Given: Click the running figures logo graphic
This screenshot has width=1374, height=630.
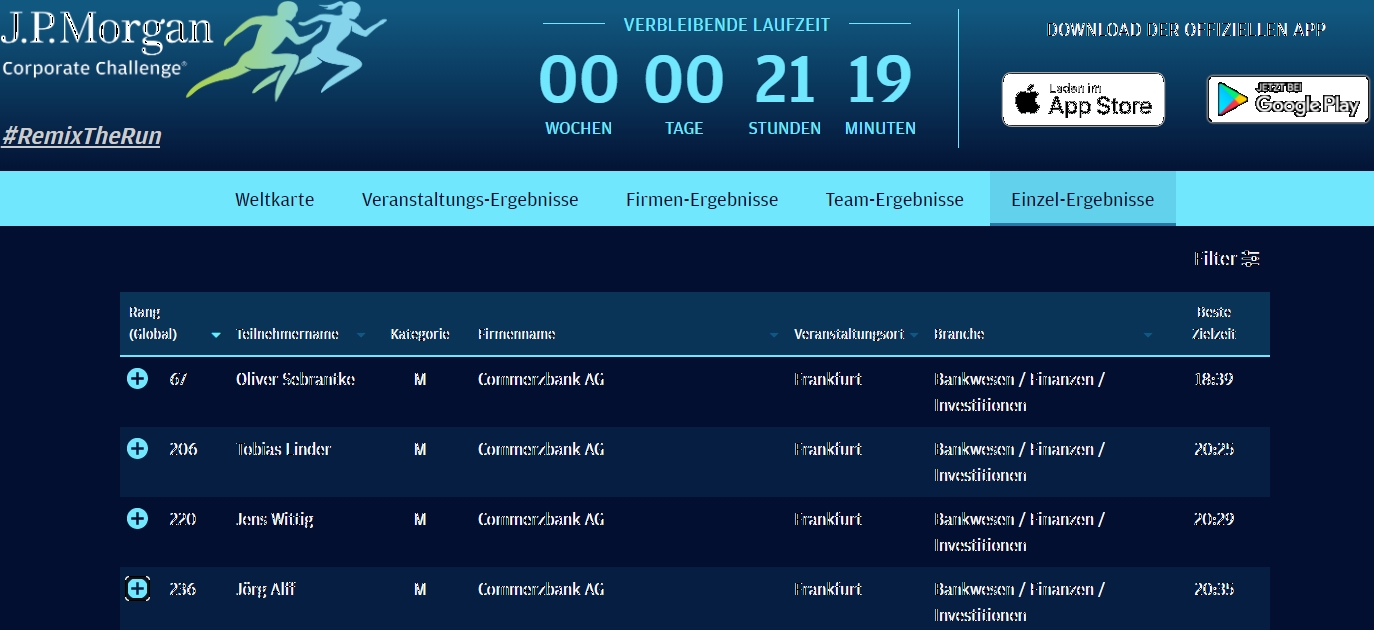Looking at the screenshot, I should [x=286, y=50].
